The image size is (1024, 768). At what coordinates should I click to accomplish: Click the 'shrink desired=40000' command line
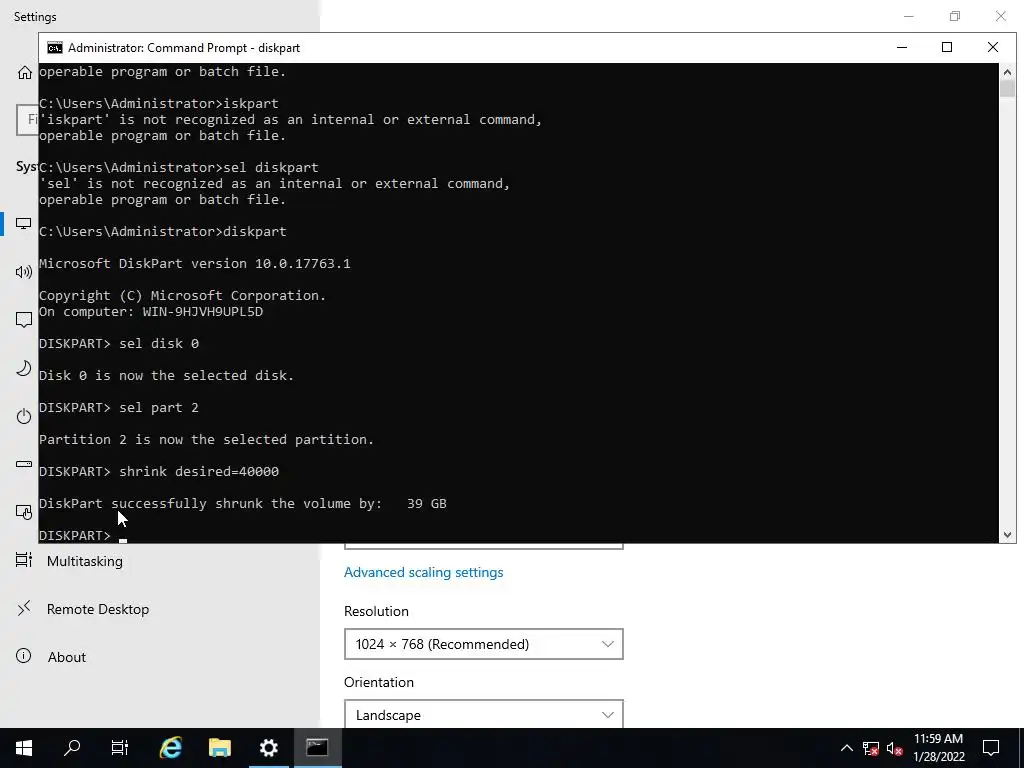coord(159,472)
